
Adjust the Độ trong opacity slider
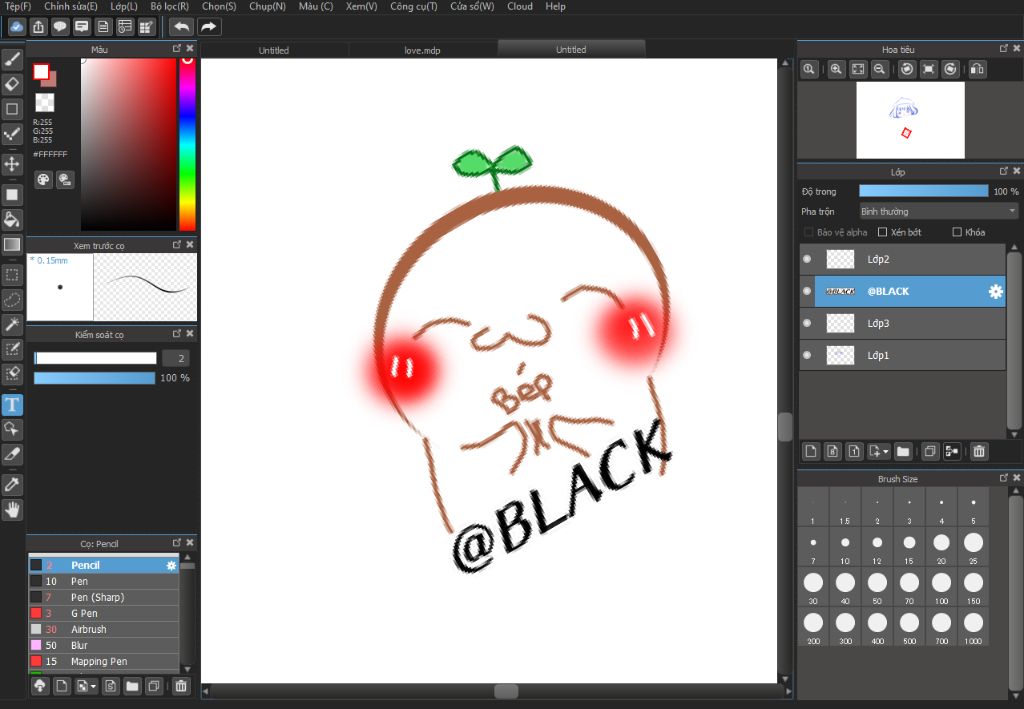click(x=923, y=191)
